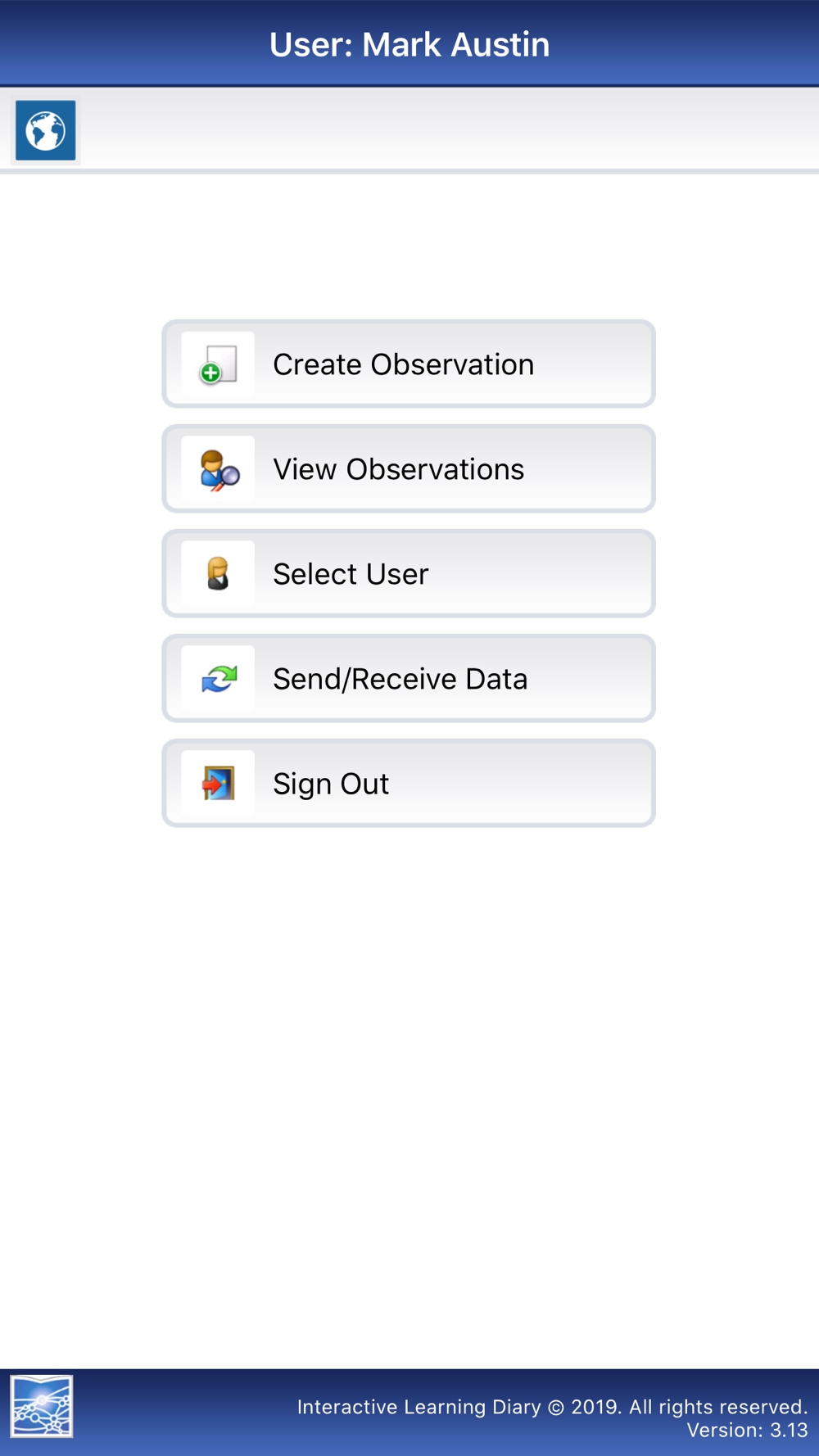This screenshot has height=1456, width=819.
Task: Click the green plus page icon
Action: click(x=218, y=364)
